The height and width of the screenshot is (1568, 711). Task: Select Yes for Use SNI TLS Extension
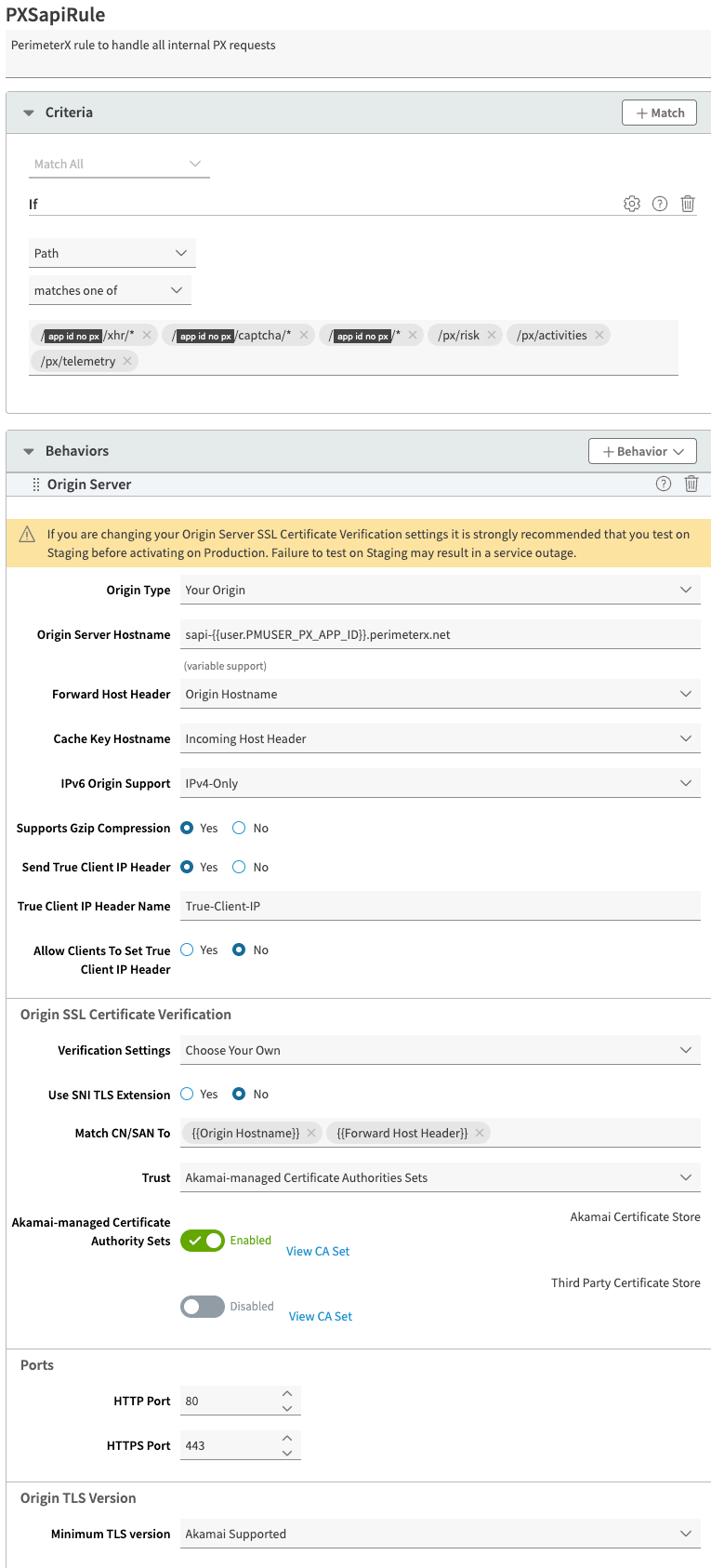pos(188,1095)
